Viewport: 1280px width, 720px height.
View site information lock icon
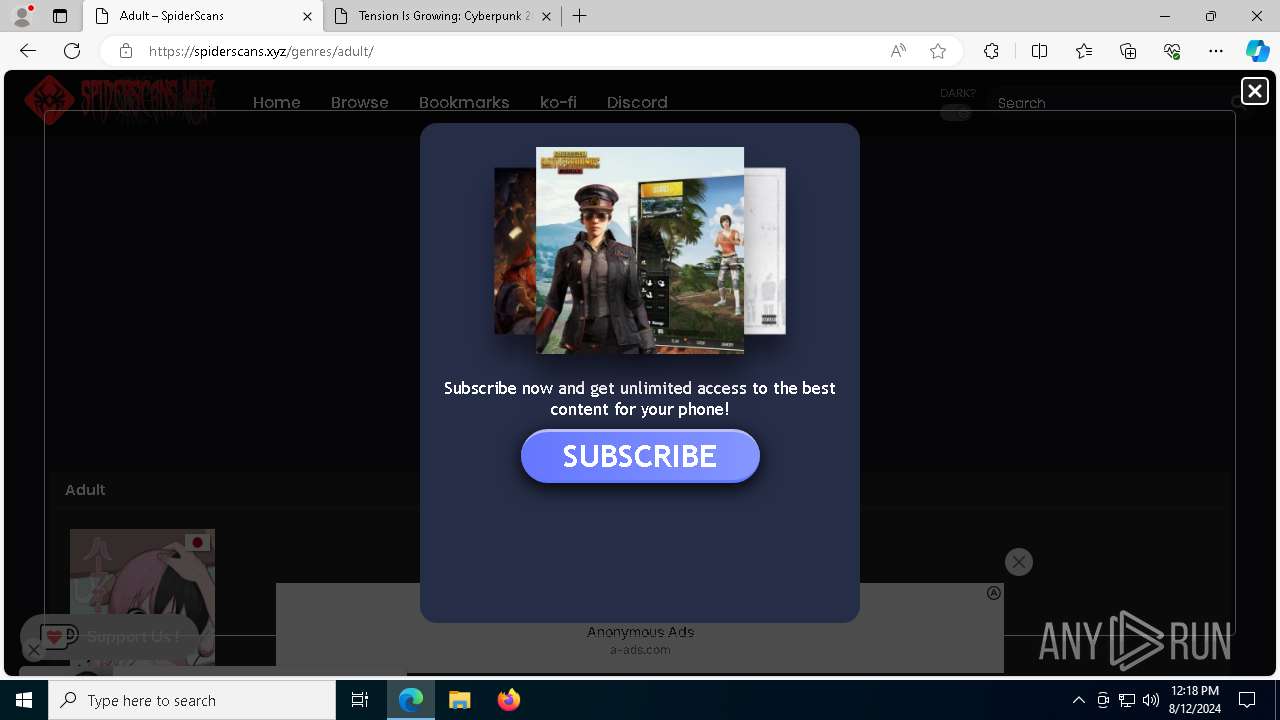[x=126, y=51]
